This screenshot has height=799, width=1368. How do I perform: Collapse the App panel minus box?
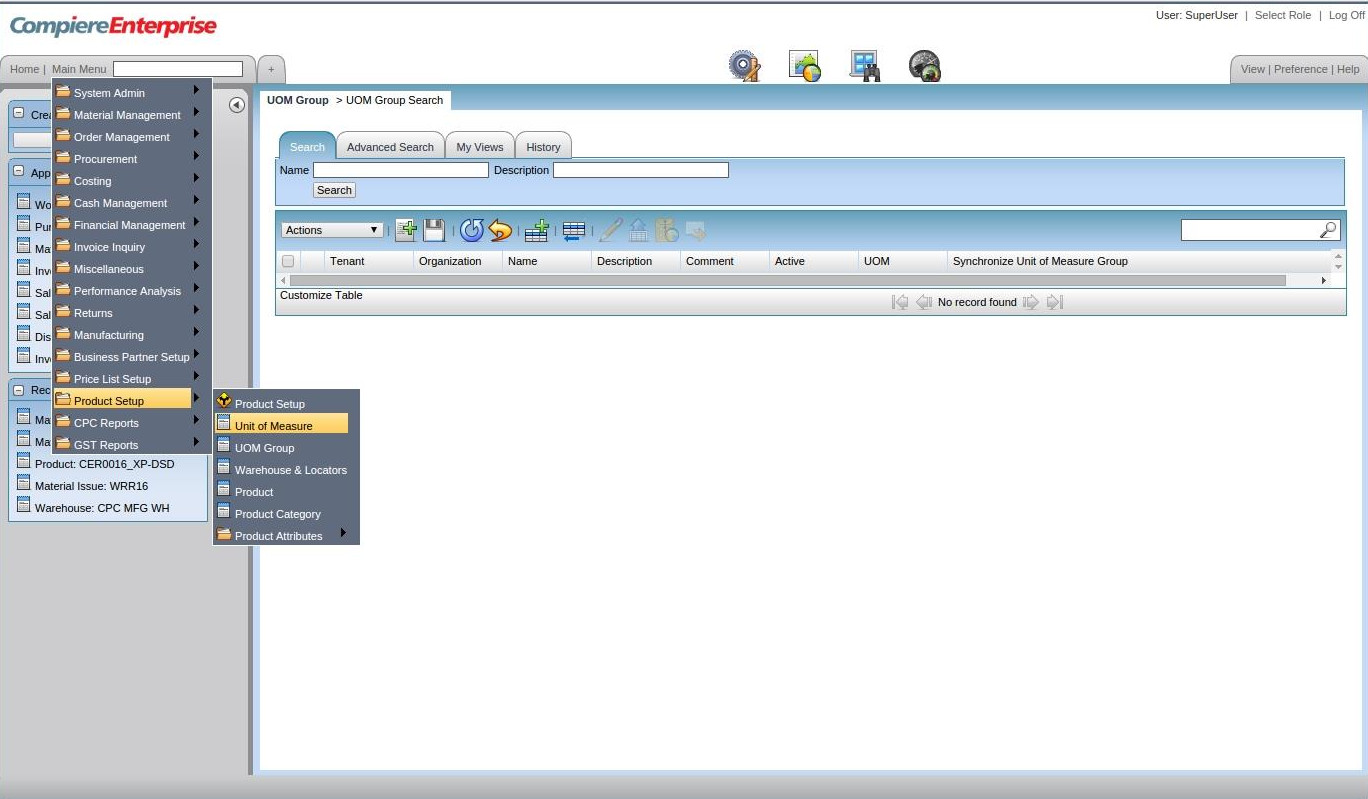pos(19,171)
